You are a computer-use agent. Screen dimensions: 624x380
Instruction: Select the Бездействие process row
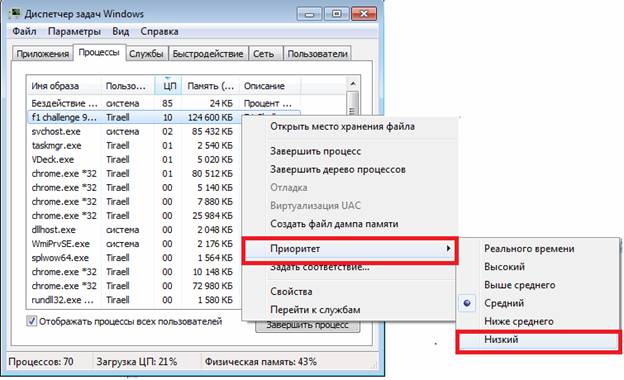164,103
